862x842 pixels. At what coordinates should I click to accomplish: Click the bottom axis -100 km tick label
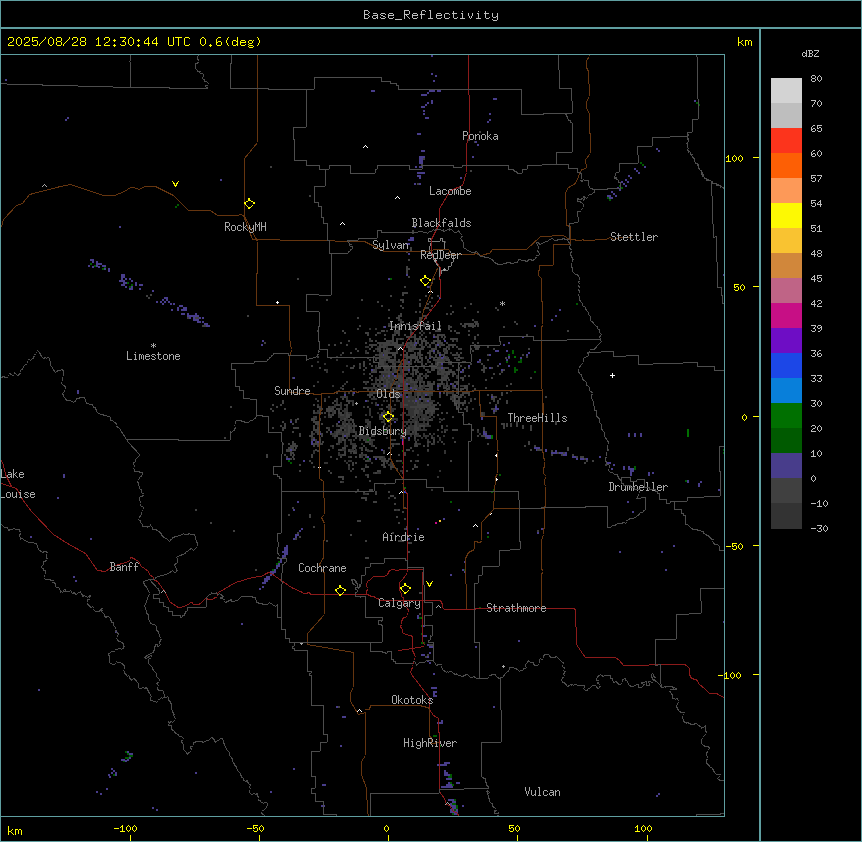point(125,828)
